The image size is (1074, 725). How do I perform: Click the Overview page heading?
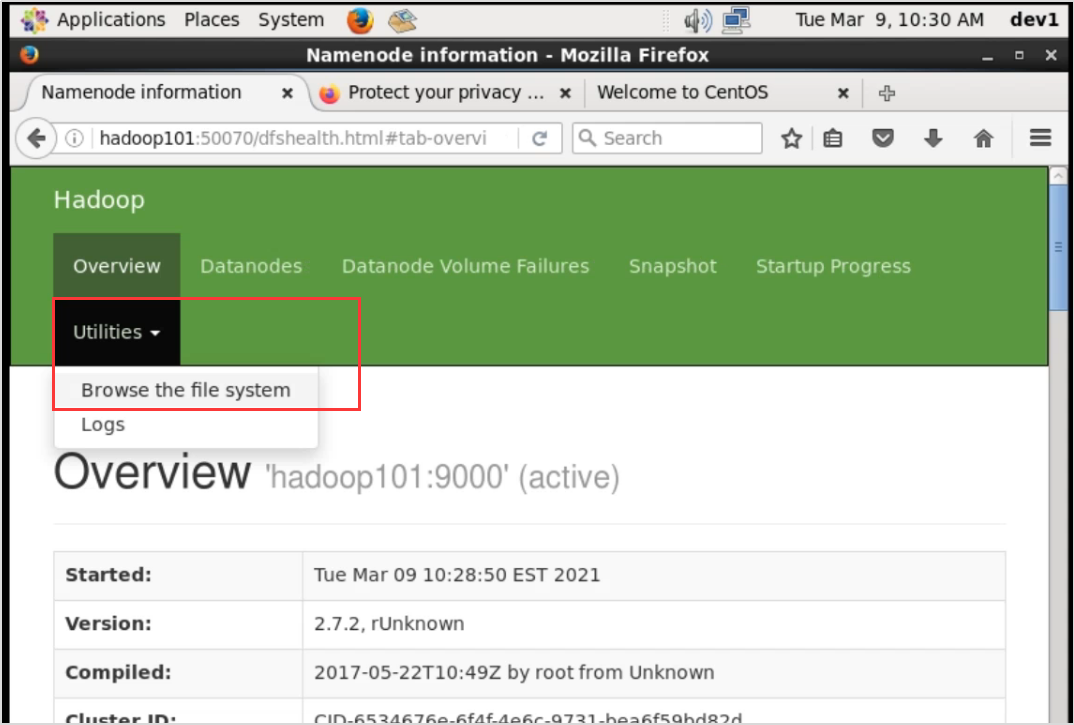[x=152, y=472]
